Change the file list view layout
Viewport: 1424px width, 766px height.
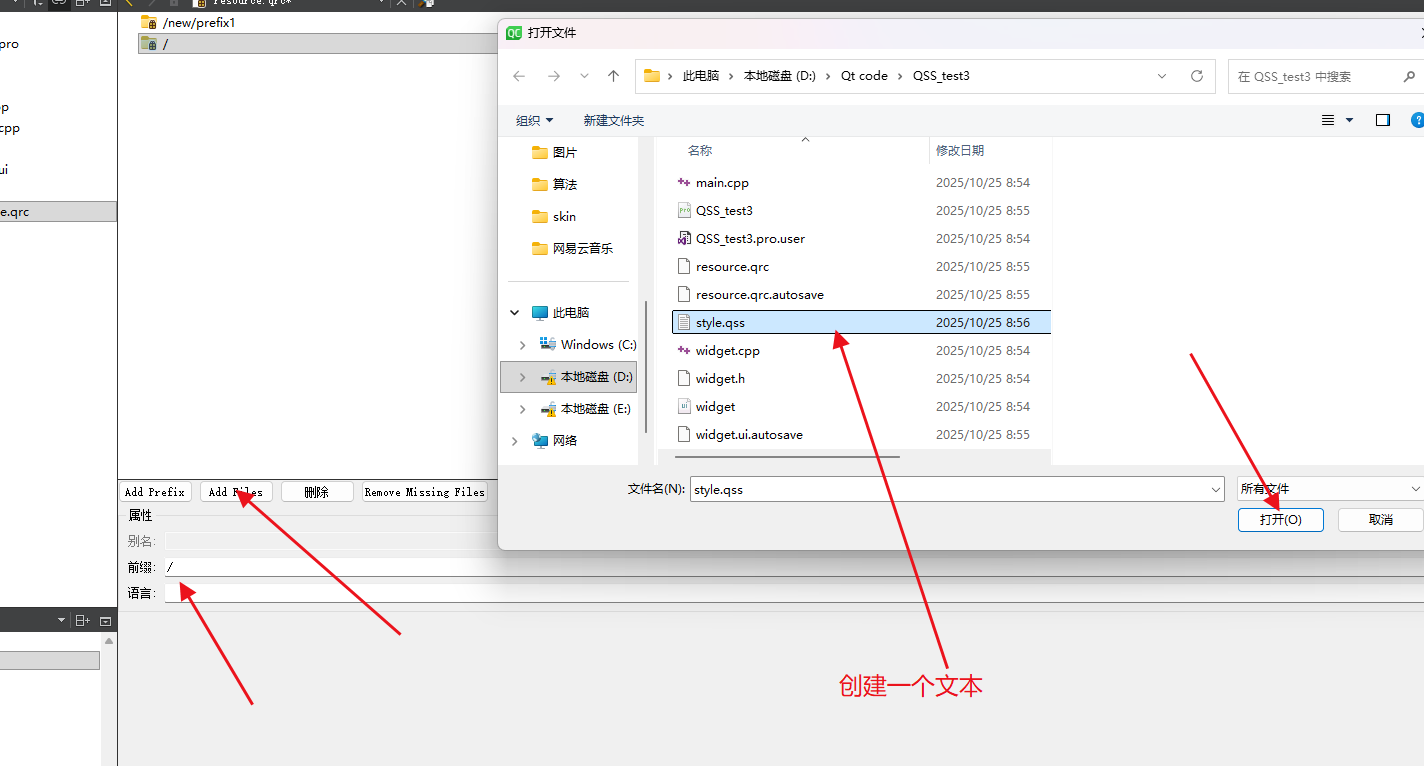pyautogui.click(x=1328, y=120)
